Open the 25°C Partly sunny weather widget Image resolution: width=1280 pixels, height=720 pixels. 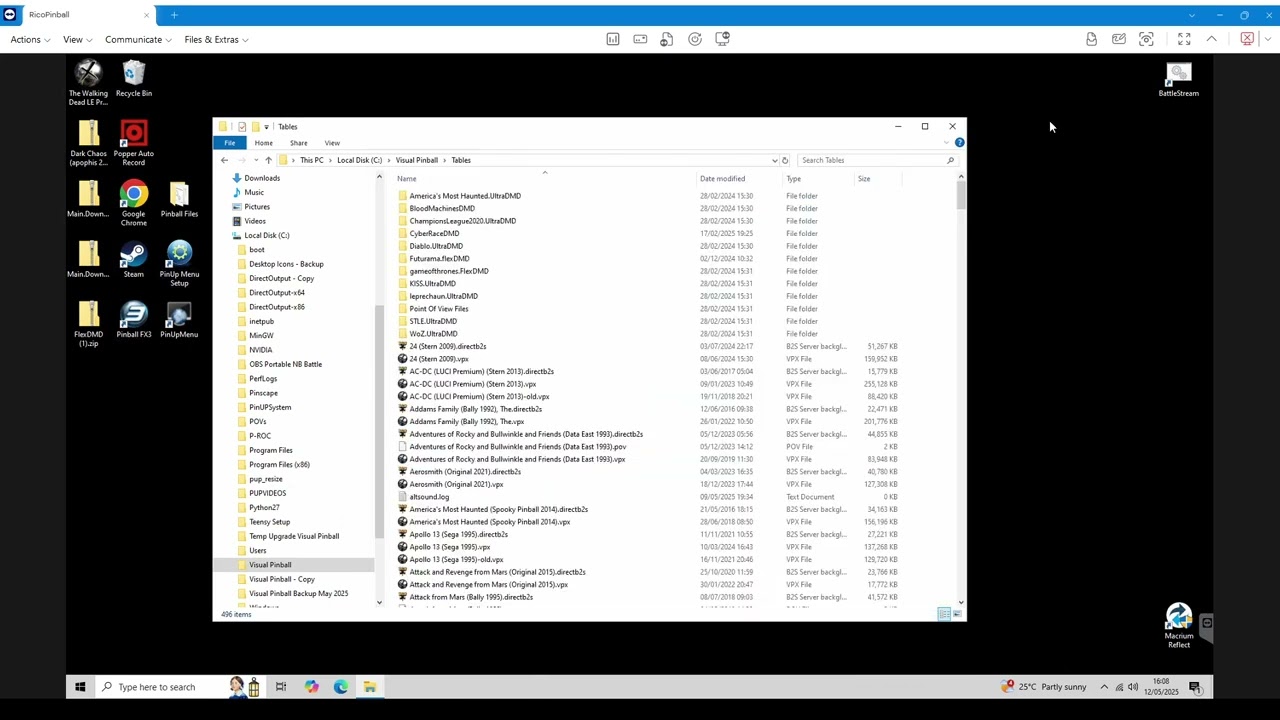click(1043, 687)
